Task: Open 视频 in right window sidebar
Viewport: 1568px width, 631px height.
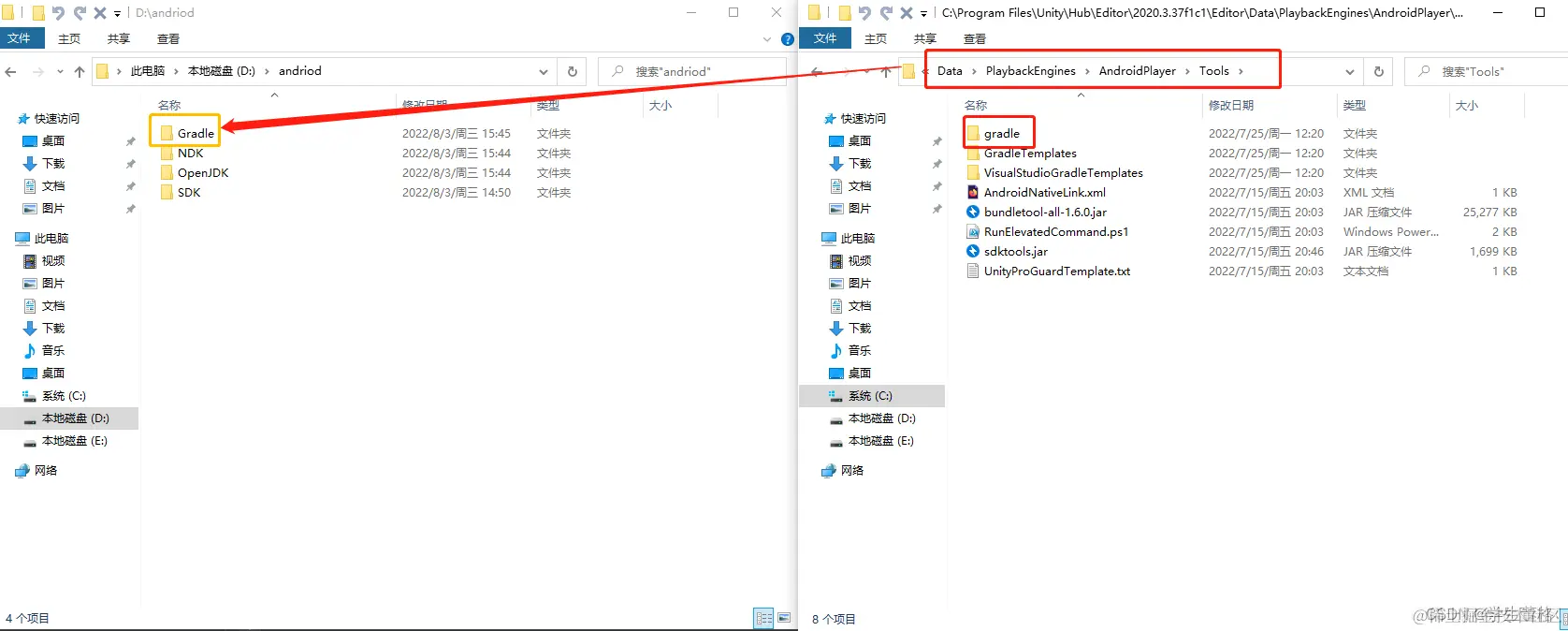Action: click(860, 260)
